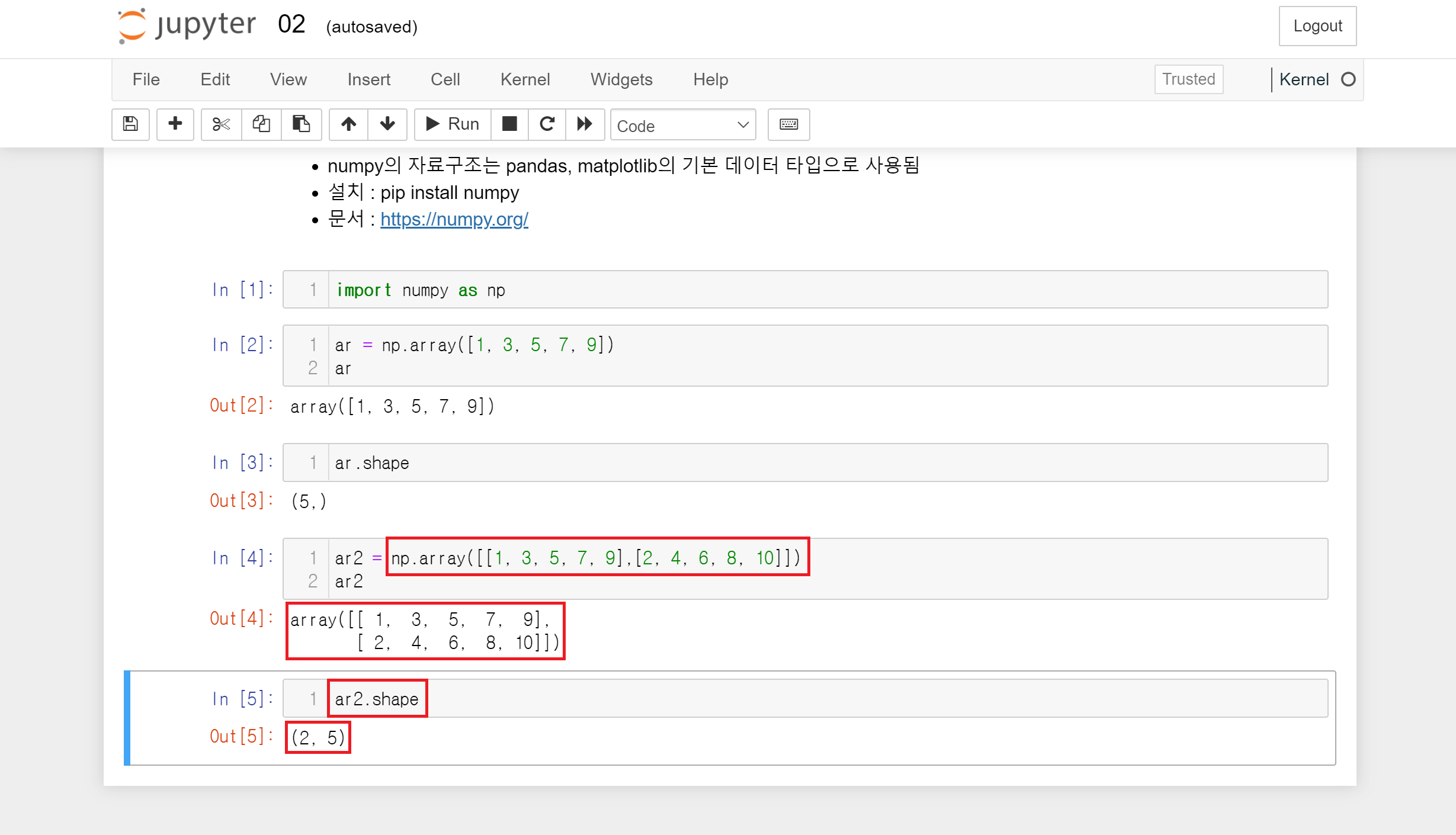Screen dimensions: 1456x835
Task: Interrupt the kernel with stop icon
Action: pyautogui.click(x=509, y=124)
